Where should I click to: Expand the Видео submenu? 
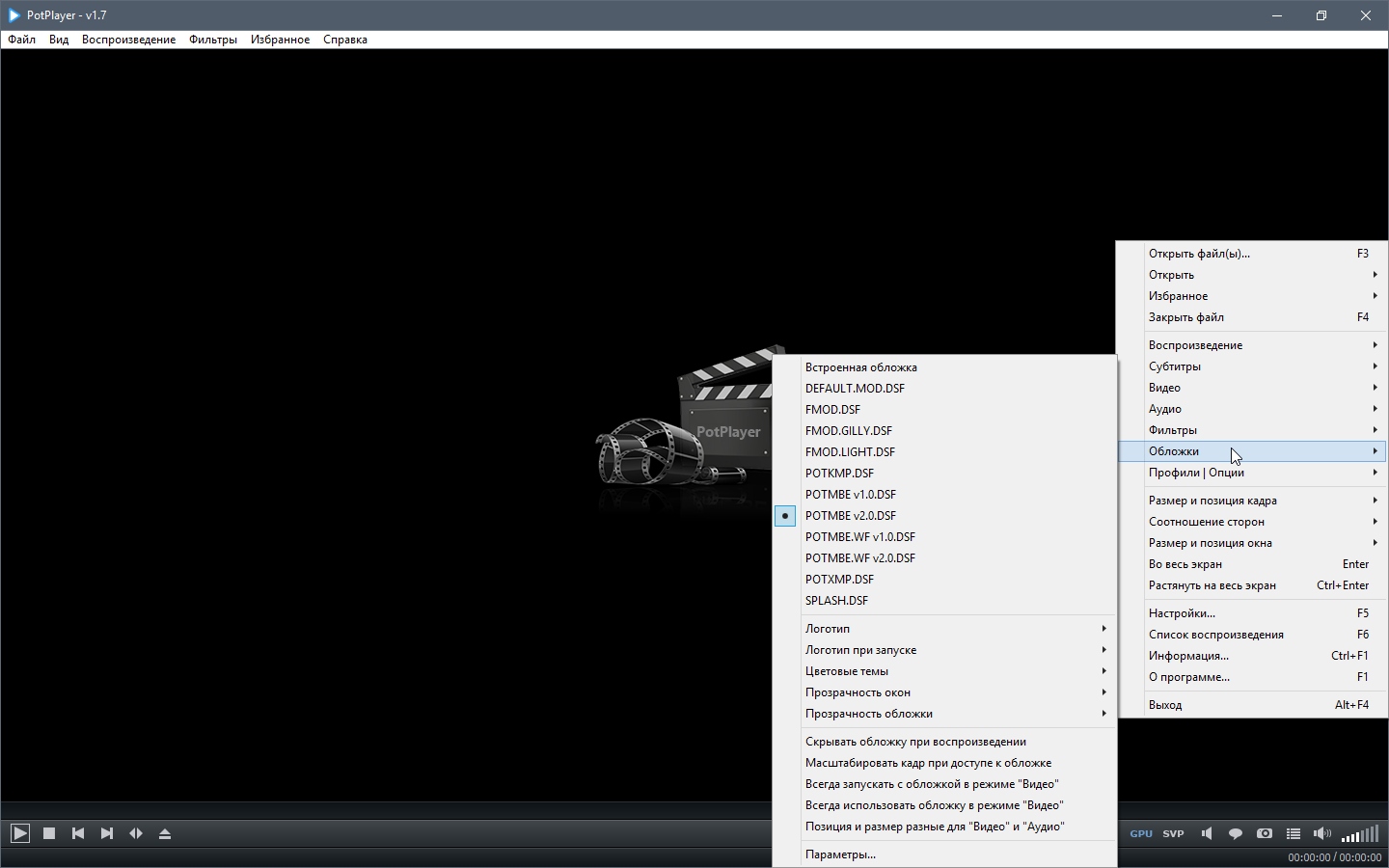coord(1252,388)
